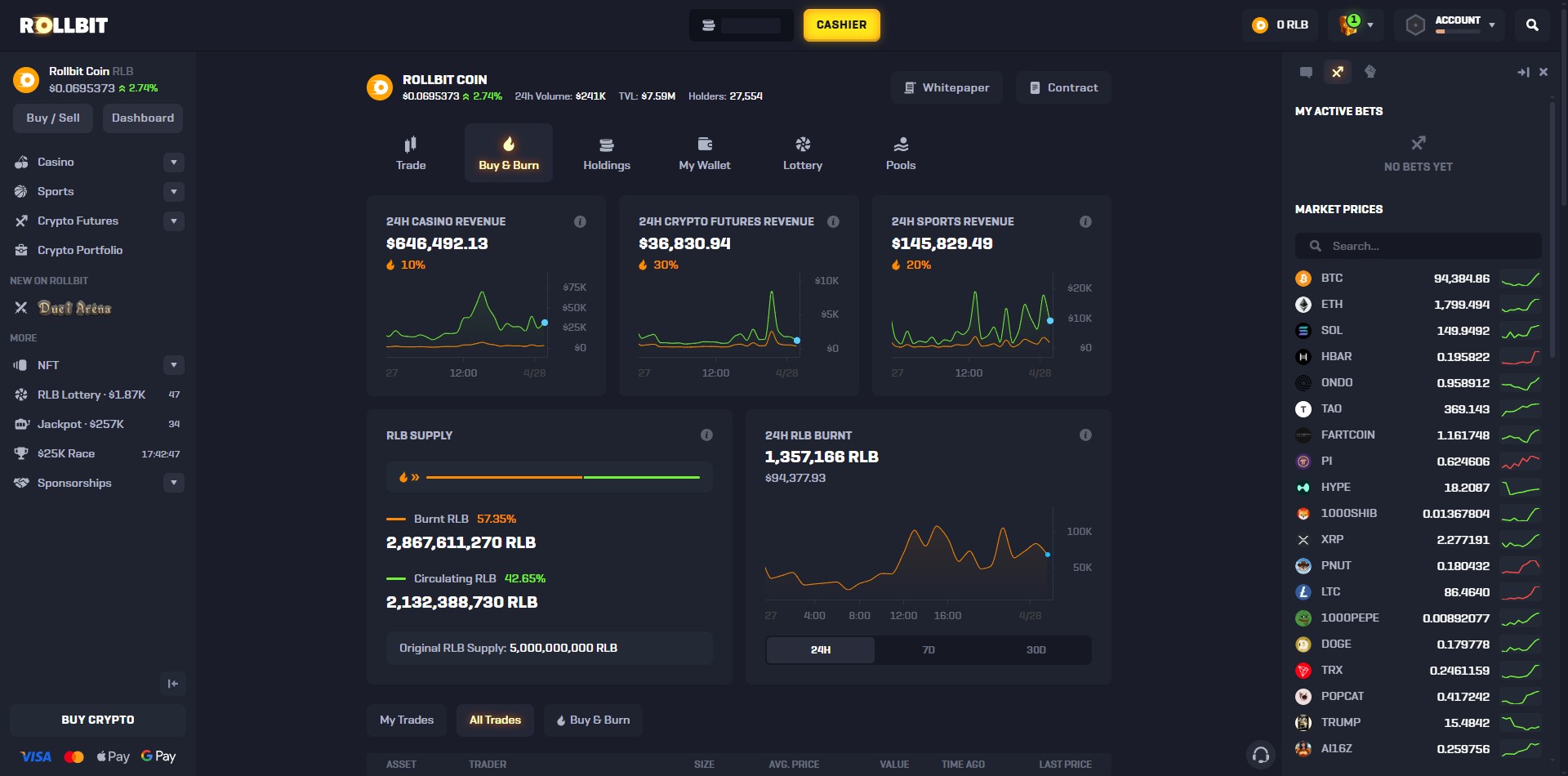Click the Cashier button
This screenshot has height=776, width=1568.
(841, 25)
